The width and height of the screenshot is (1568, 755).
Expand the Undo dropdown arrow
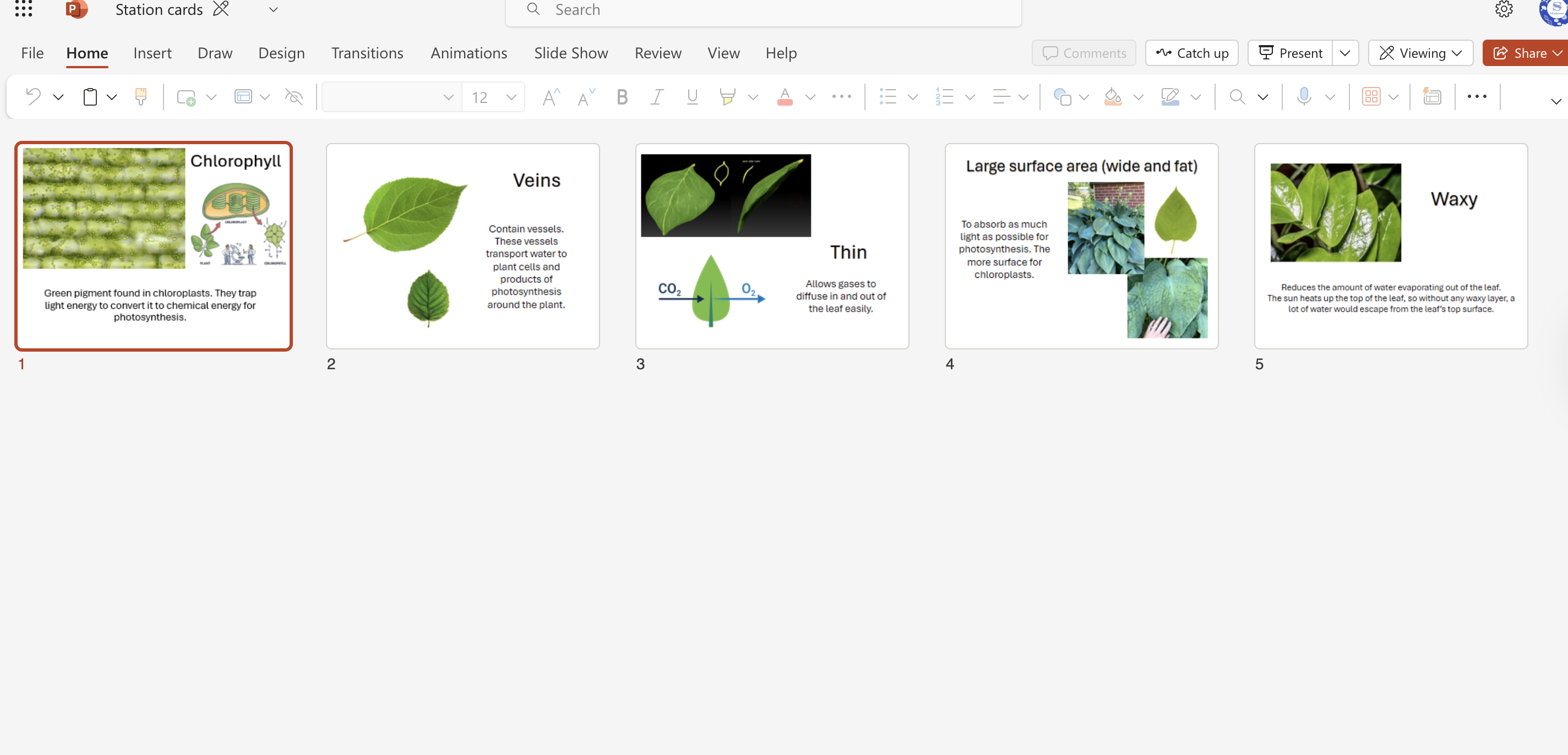[58, 97]
